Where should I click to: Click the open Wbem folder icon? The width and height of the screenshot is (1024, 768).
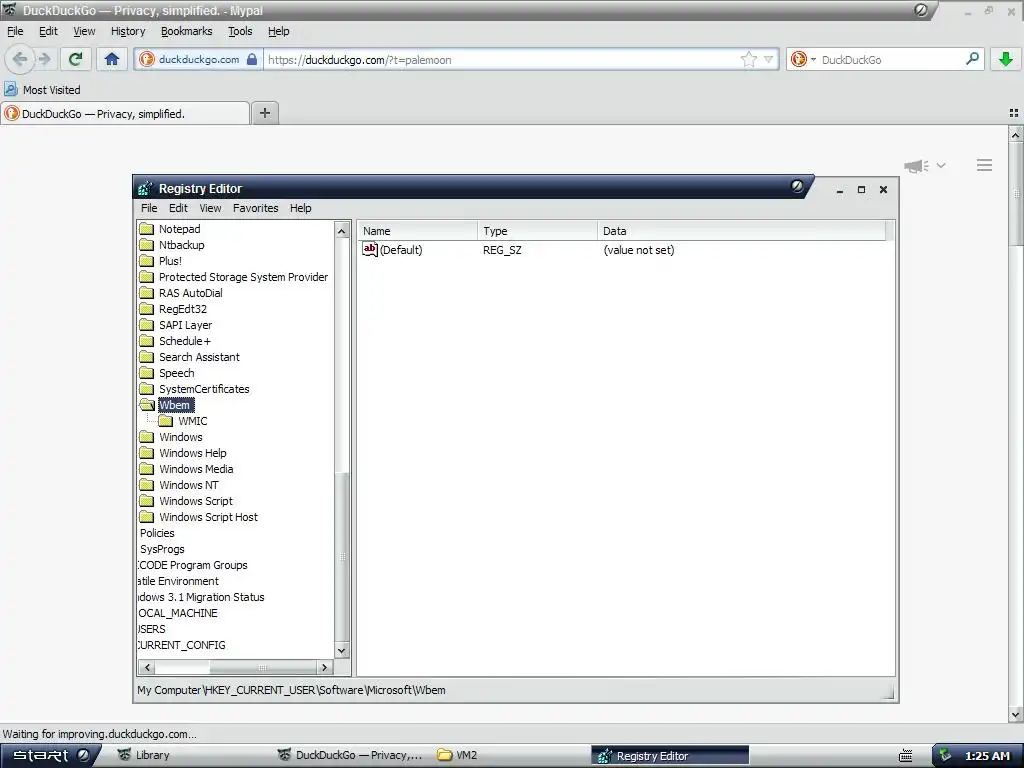(147, 405)
